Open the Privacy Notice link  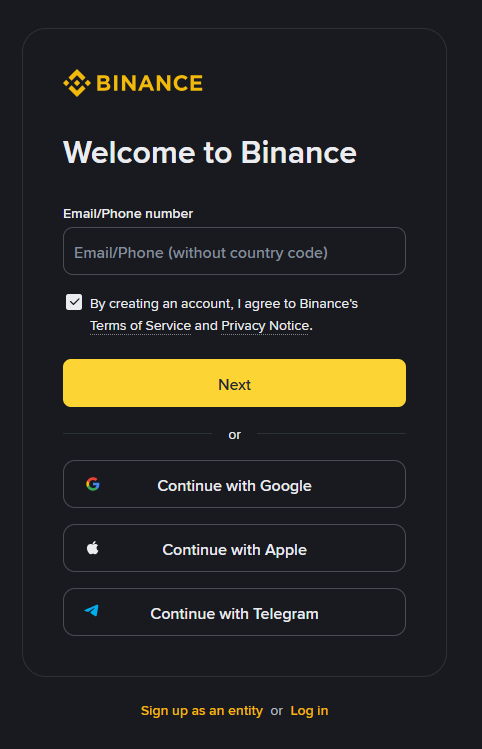(x=265, y=326)
